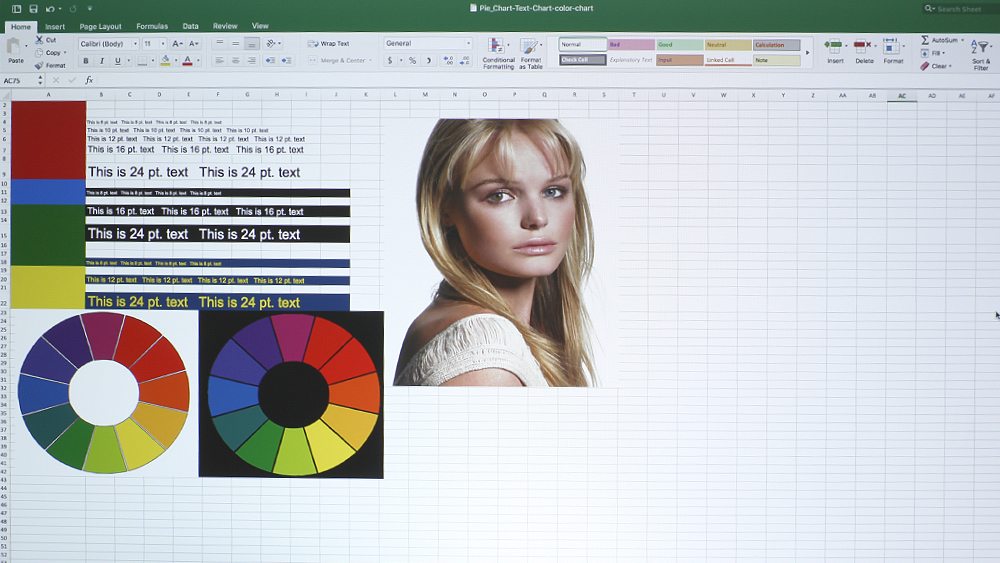The width and height of the screenshot is (1000, 563).
Task: Apply the comma style format
Action: 429,61
